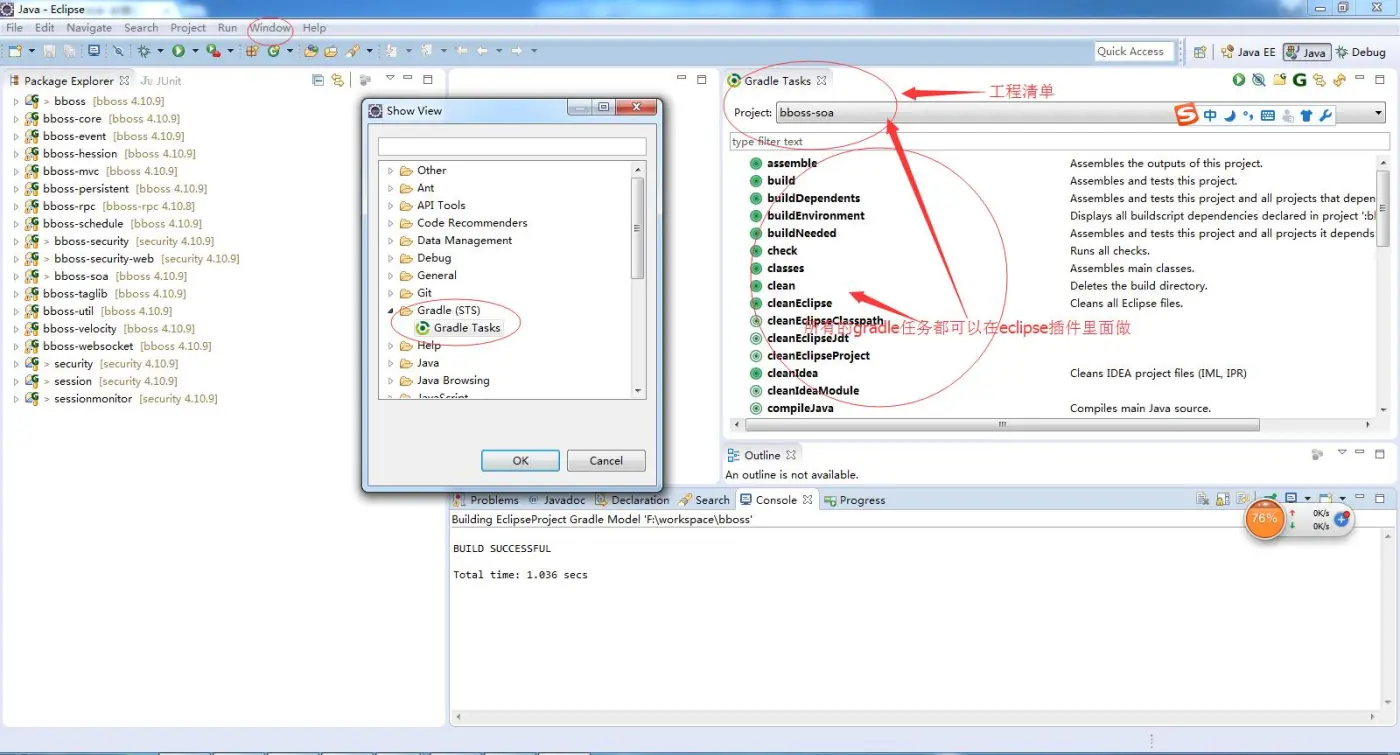
Task: Click the Debug bug icon in the main toolbar
Action: (x=144, y=51)
